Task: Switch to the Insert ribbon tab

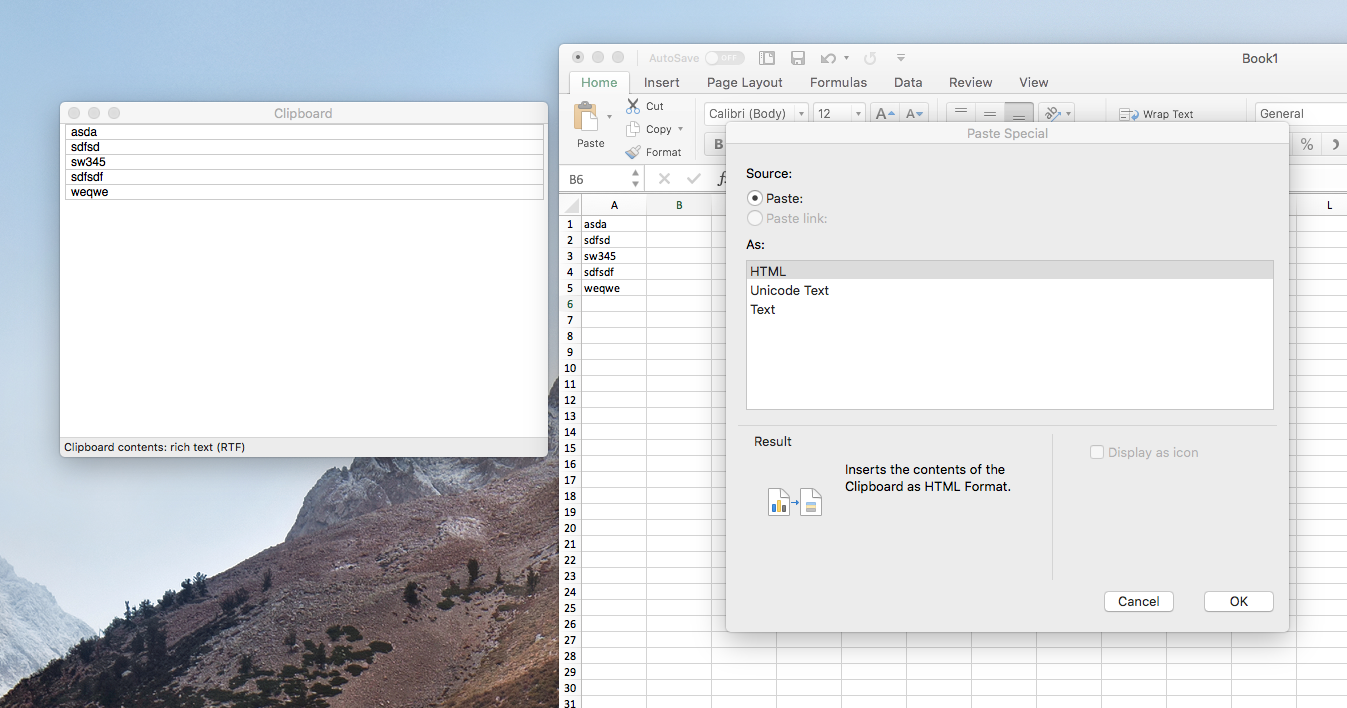Action: tap(662, 82)
